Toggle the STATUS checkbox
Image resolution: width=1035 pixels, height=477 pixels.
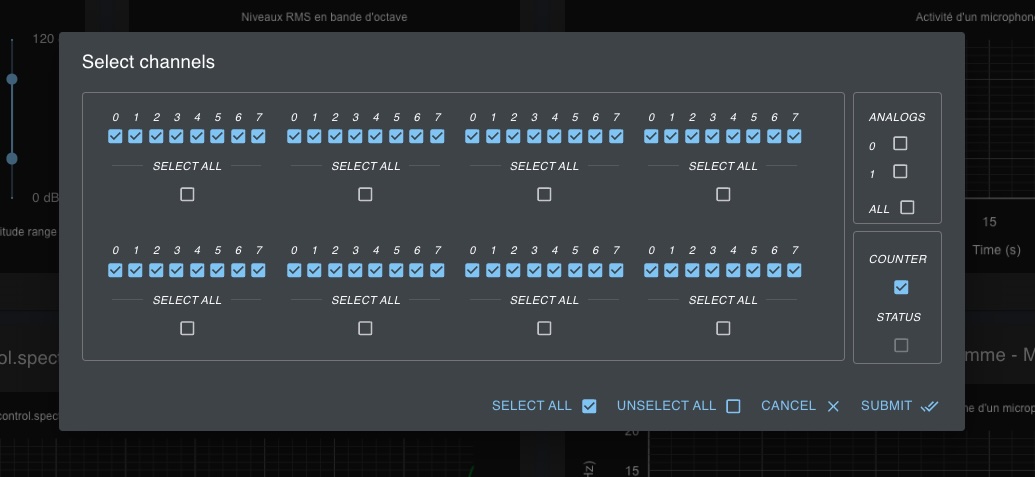pos(901,345)
